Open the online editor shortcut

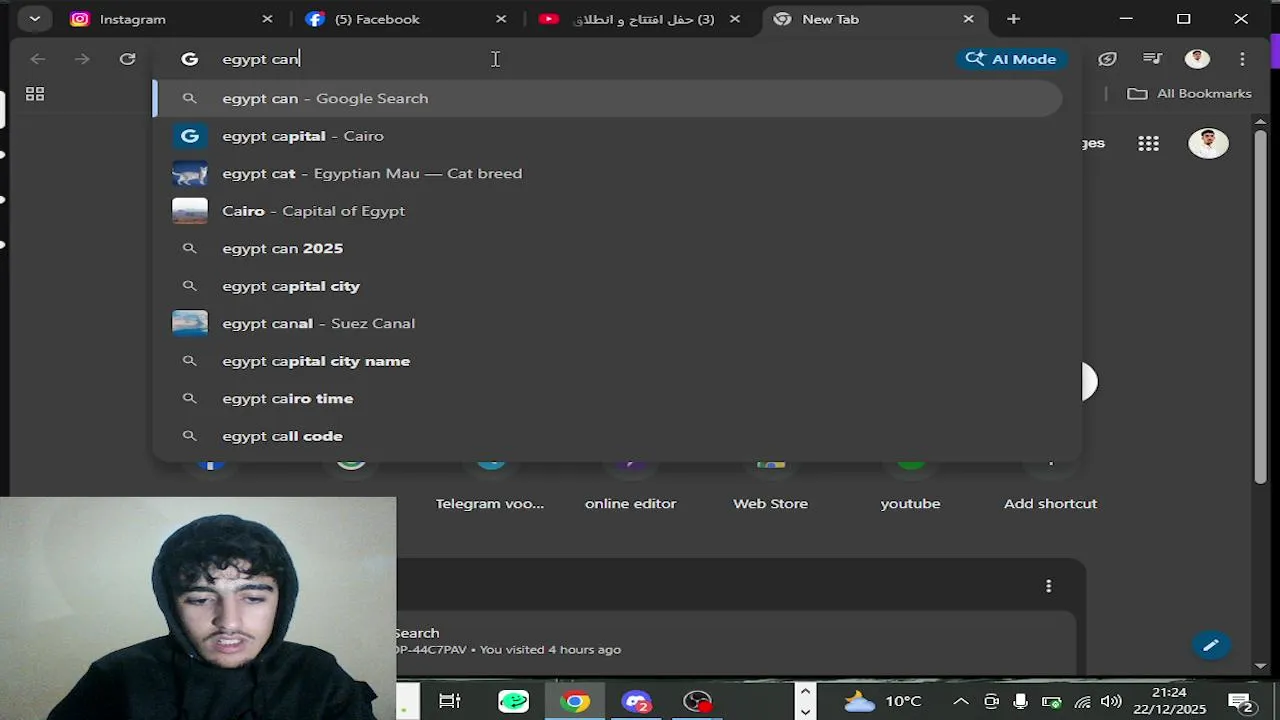pyautogui.click(x=630, y=487)
